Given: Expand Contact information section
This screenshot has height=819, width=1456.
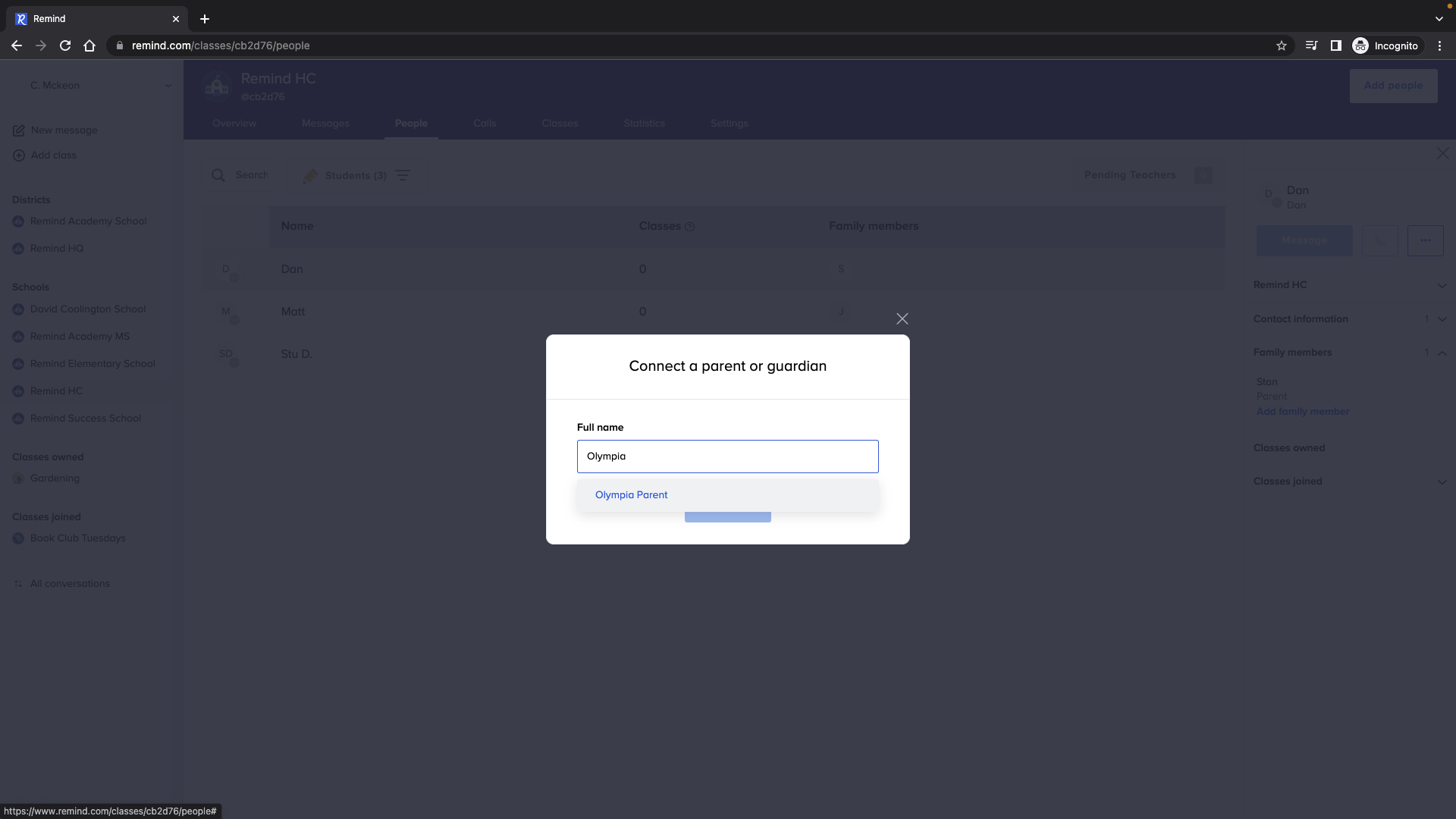Looking at the screenshot, I should pyautogui.click(x=1442, y=319).
